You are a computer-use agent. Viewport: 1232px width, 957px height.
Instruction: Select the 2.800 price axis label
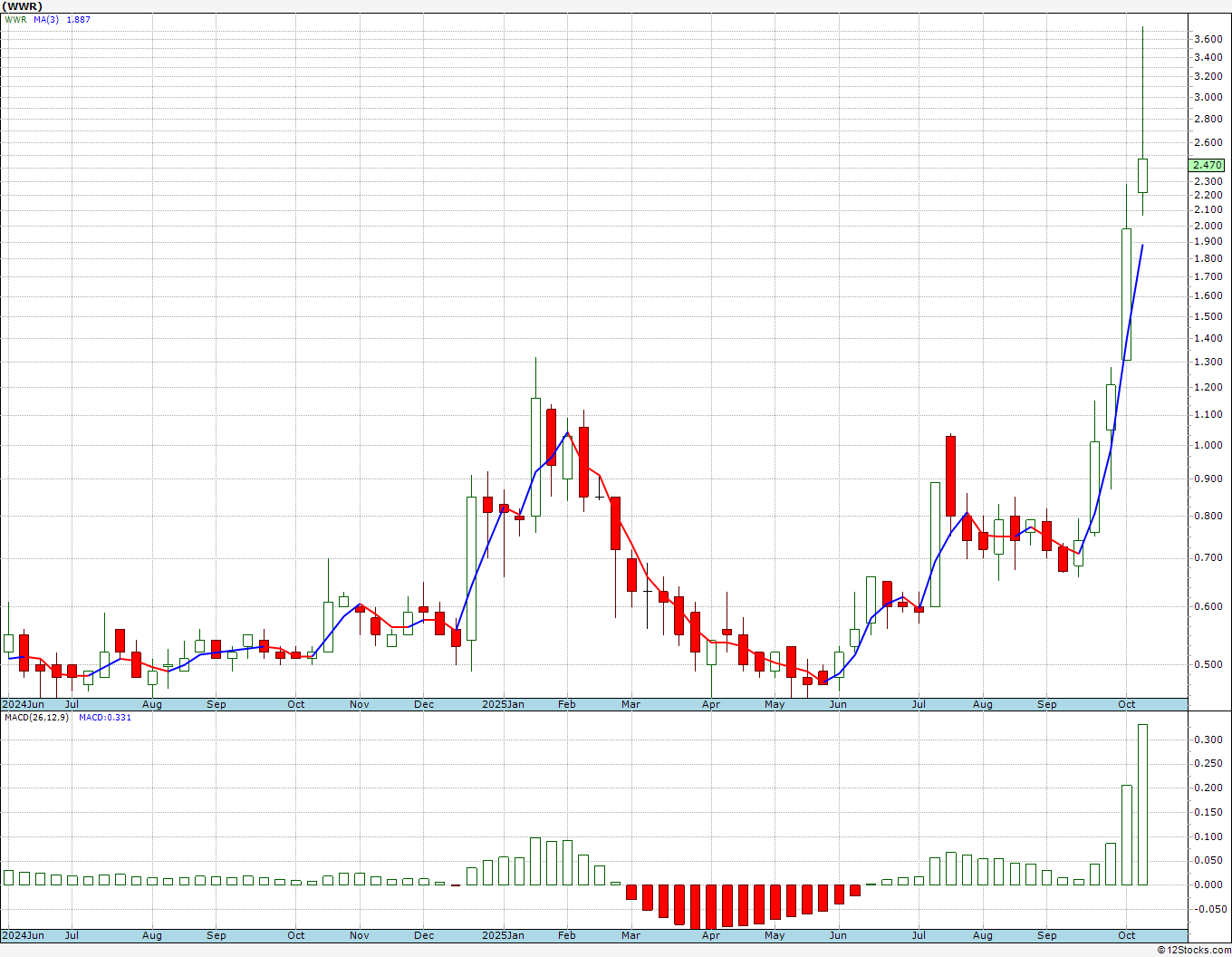[1208, 119]
